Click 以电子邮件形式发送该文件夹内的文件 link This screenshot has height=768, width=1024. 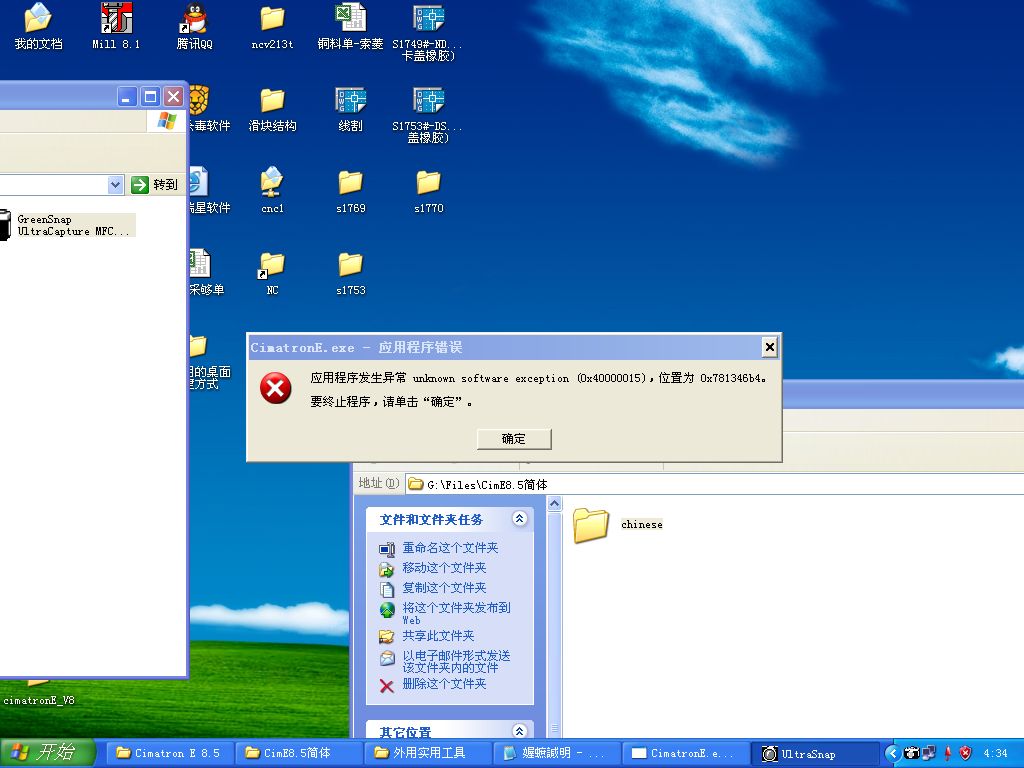[x=456, y=662]
